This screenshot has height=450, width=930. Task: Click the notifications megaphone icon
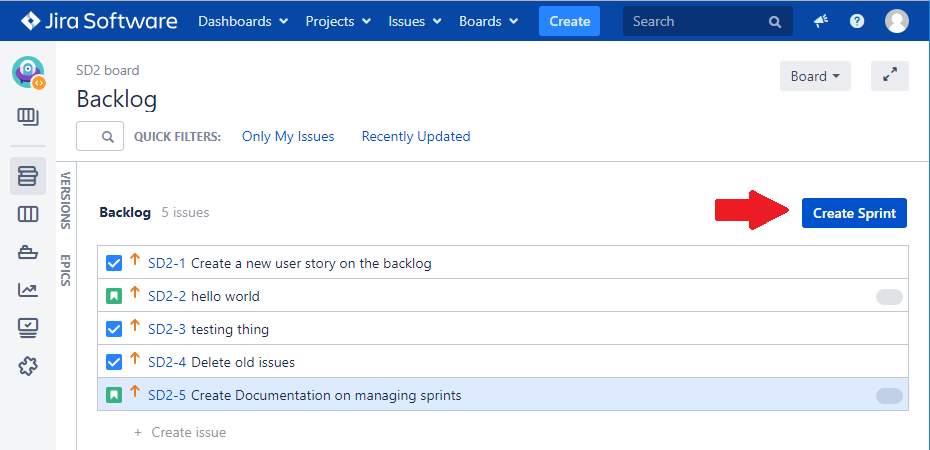pos(821,21)
